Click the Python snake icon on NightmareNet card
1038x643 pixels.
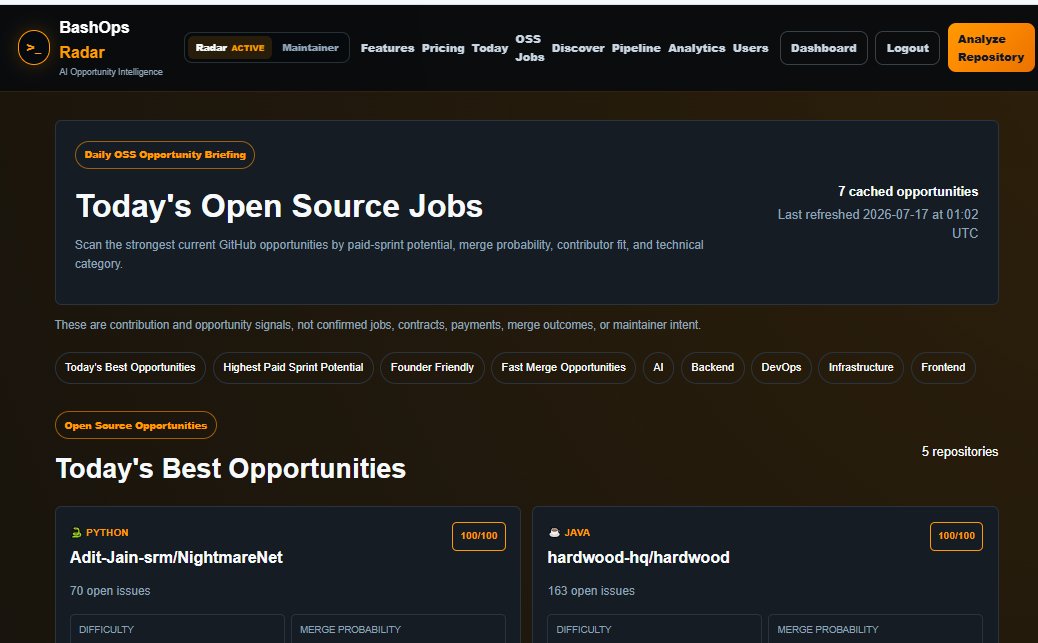(76, 532)
